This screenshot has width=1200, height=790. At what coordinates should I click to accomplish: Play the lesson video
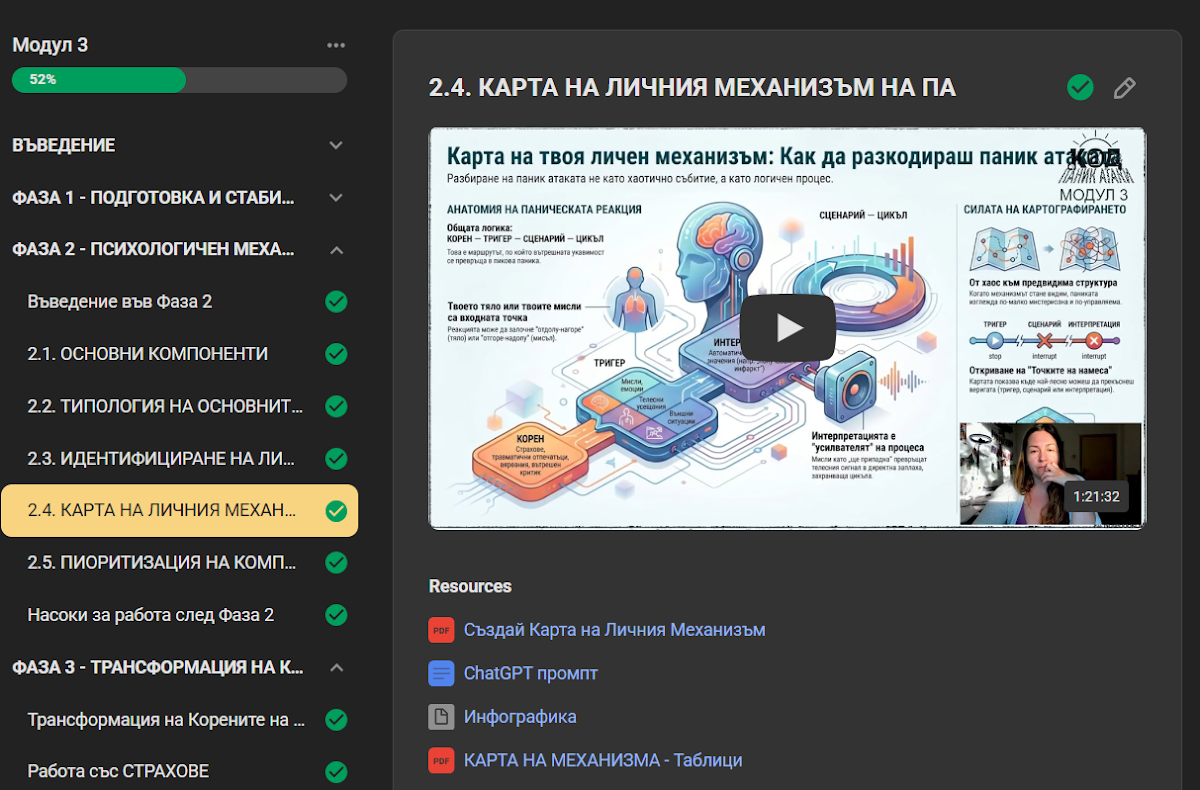[787, 327]
